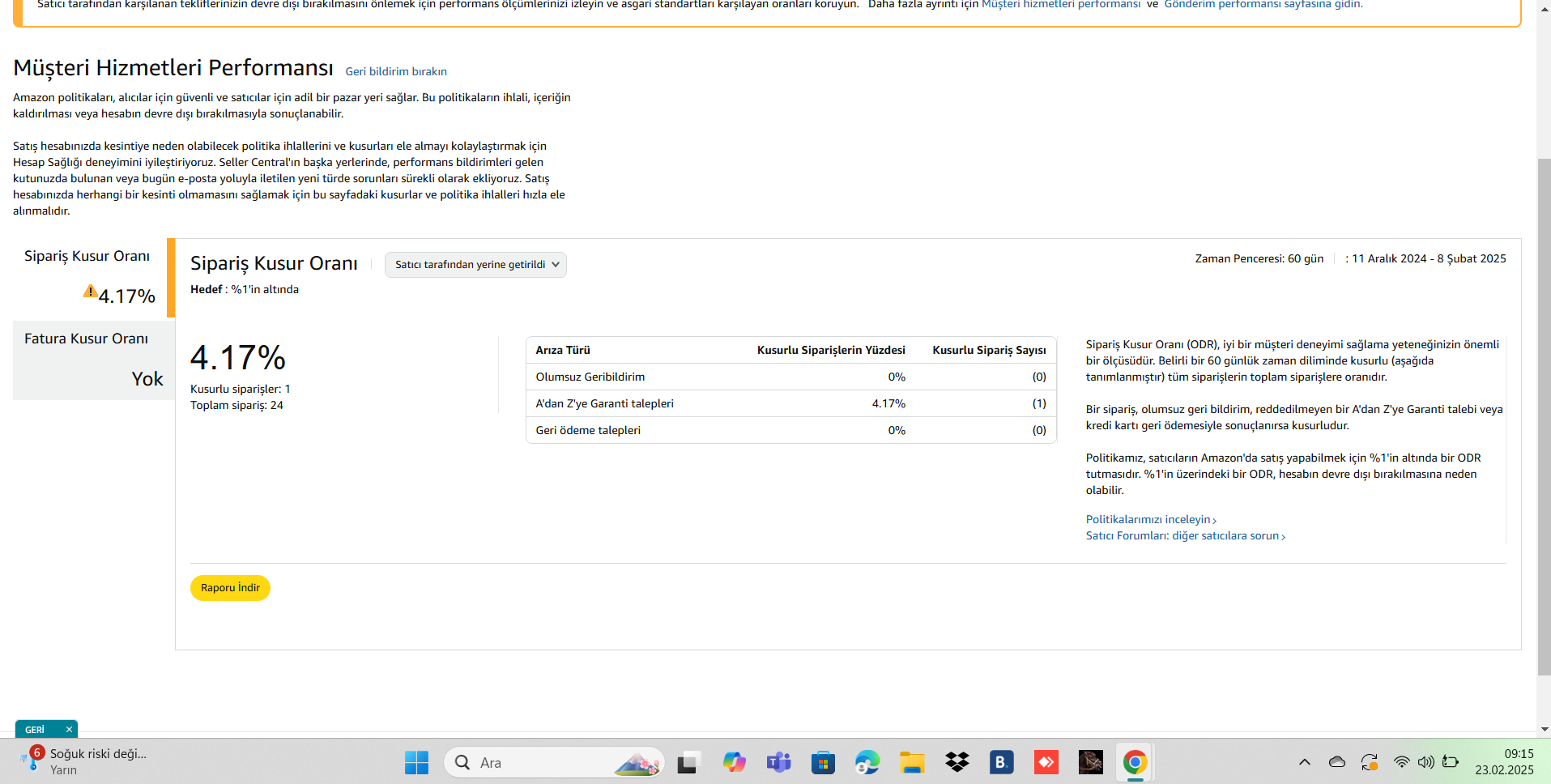Open Müşteri hizmetleri performansı link in banner

1061,4
